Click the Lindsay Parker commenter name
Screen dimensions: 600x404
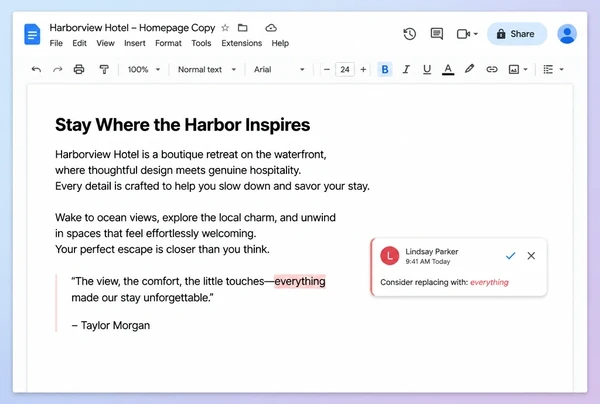coord(432,251)
